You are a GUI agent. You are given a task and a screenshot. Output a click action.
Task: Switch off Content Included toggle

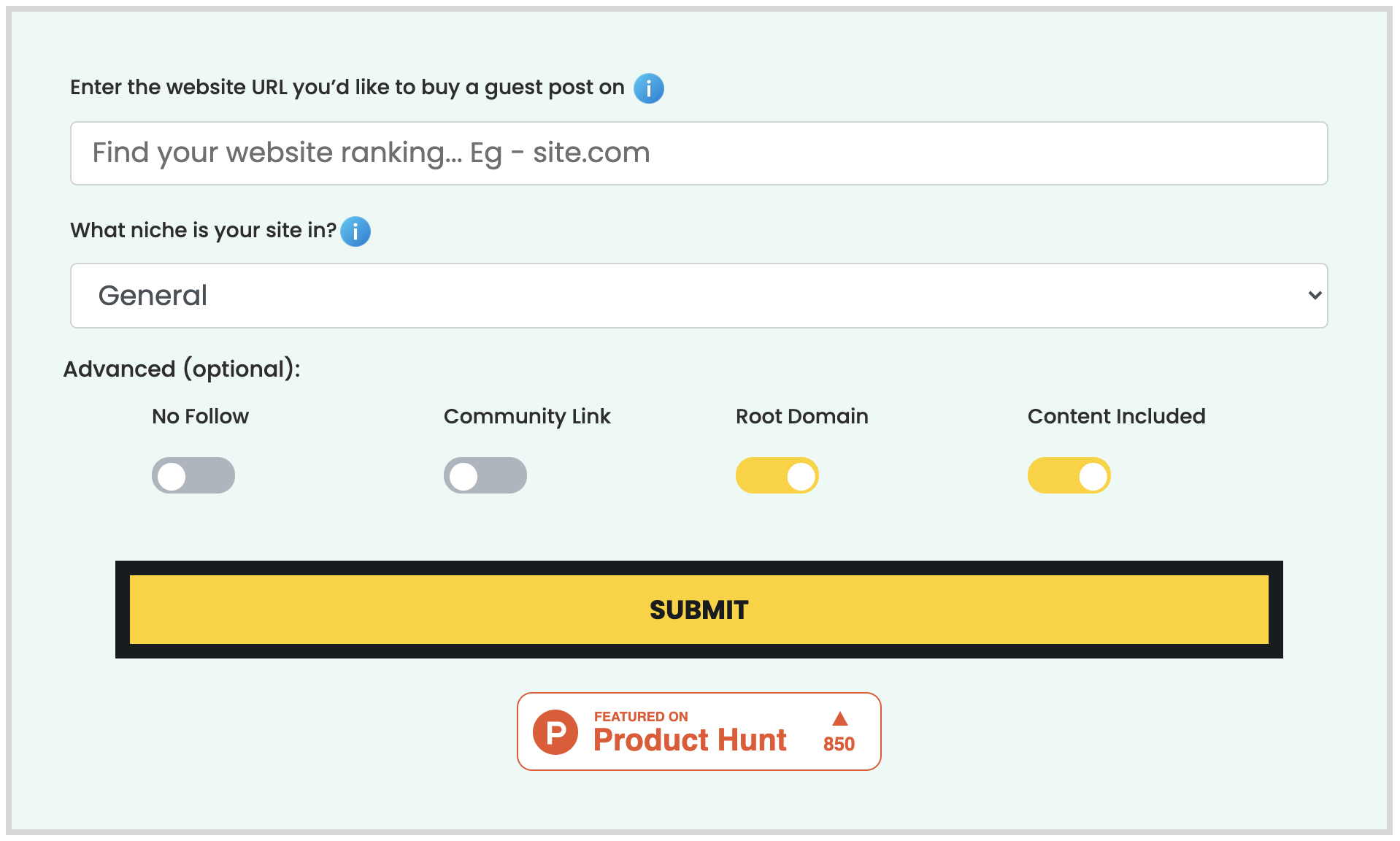point(1069,475)
